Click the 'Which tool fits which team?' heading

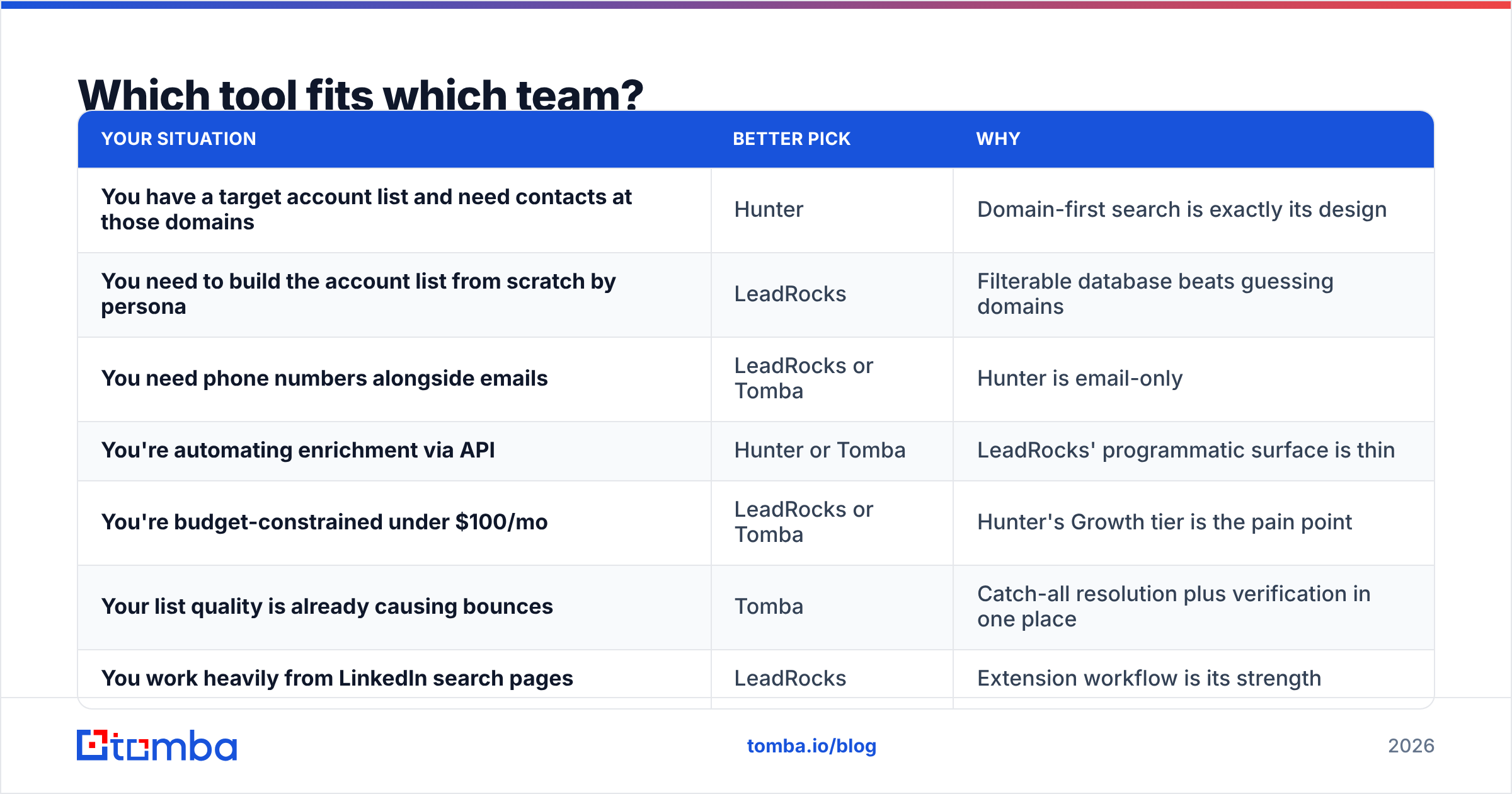[360, 95]
